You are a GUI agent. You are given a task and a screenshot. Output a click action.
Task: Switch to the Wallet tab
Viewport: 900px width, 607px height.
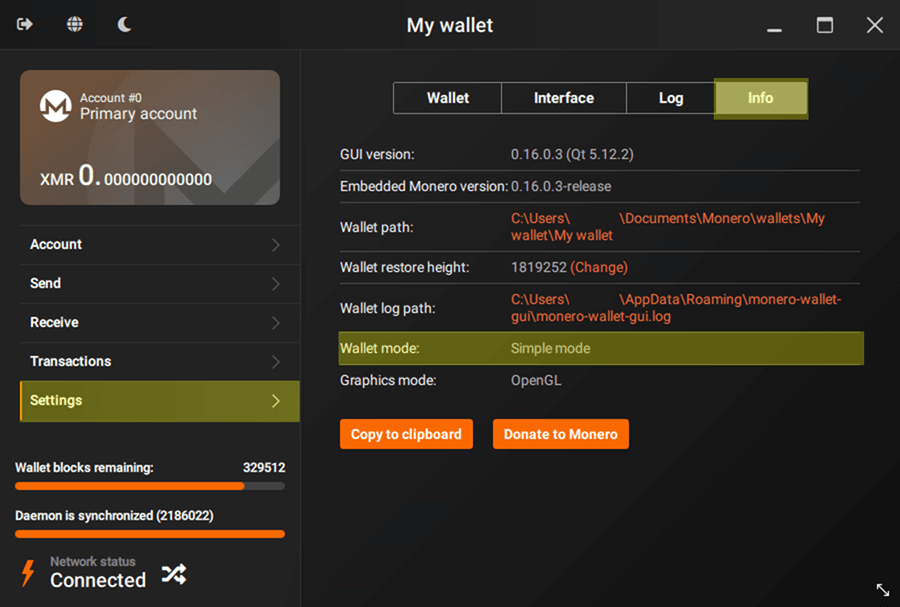447,98
